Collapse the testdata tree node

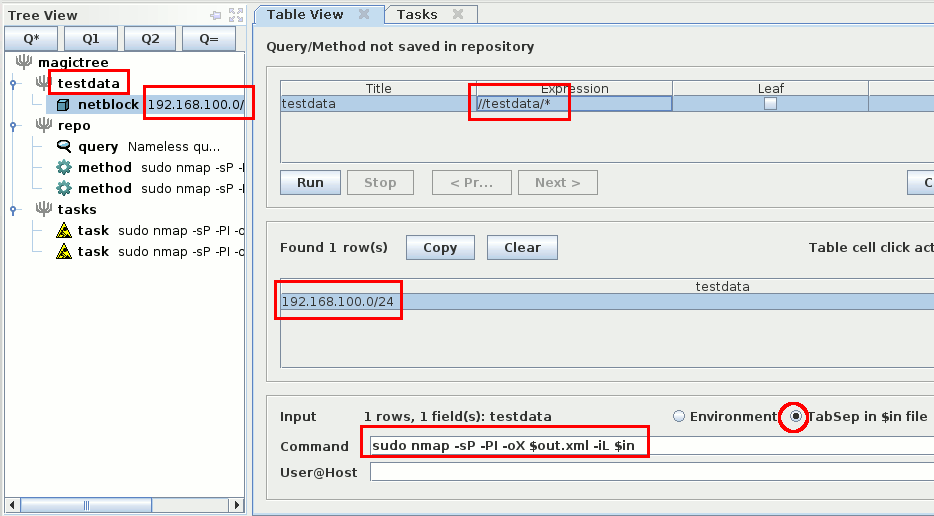pos(13,84)
